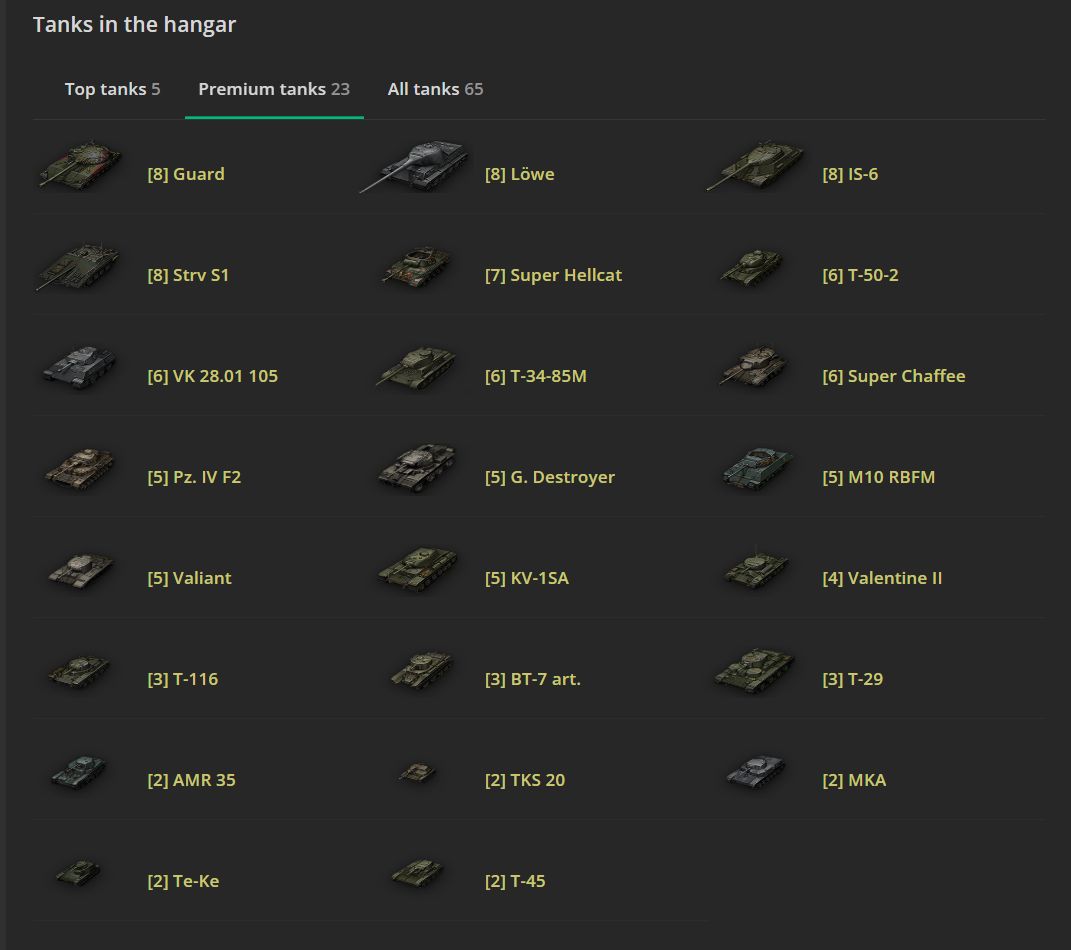Select the IS-6 tank icon
The height and width of the screenshot is (950, 1071).
coord(756,166)
